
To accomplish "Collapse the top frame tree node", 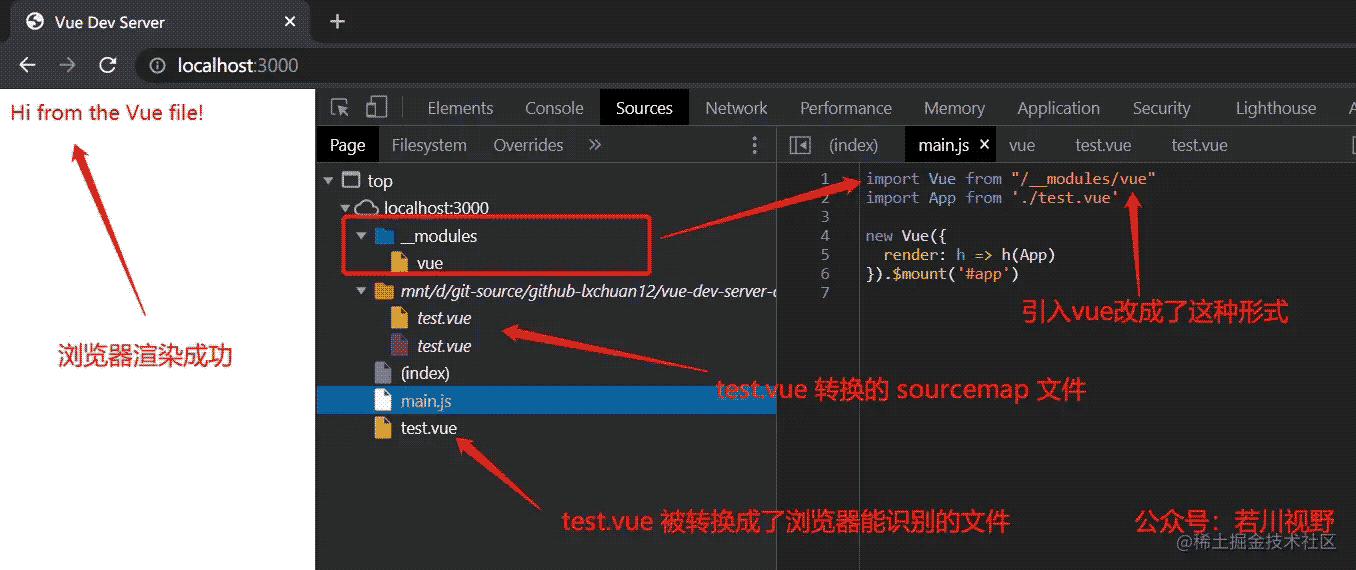I will coord(328,181).
